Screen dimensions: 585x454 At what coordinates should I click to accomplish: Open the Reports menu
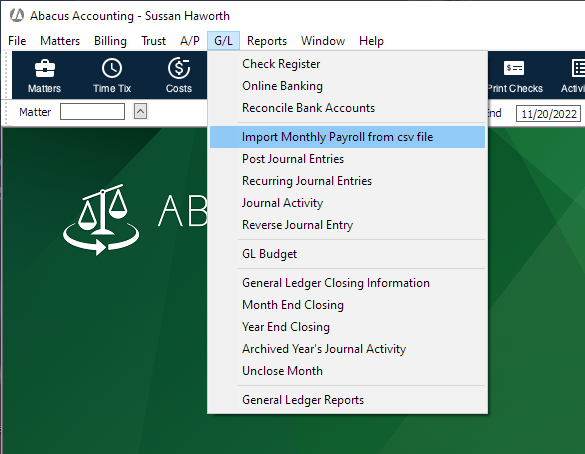(x=267, y=41)
